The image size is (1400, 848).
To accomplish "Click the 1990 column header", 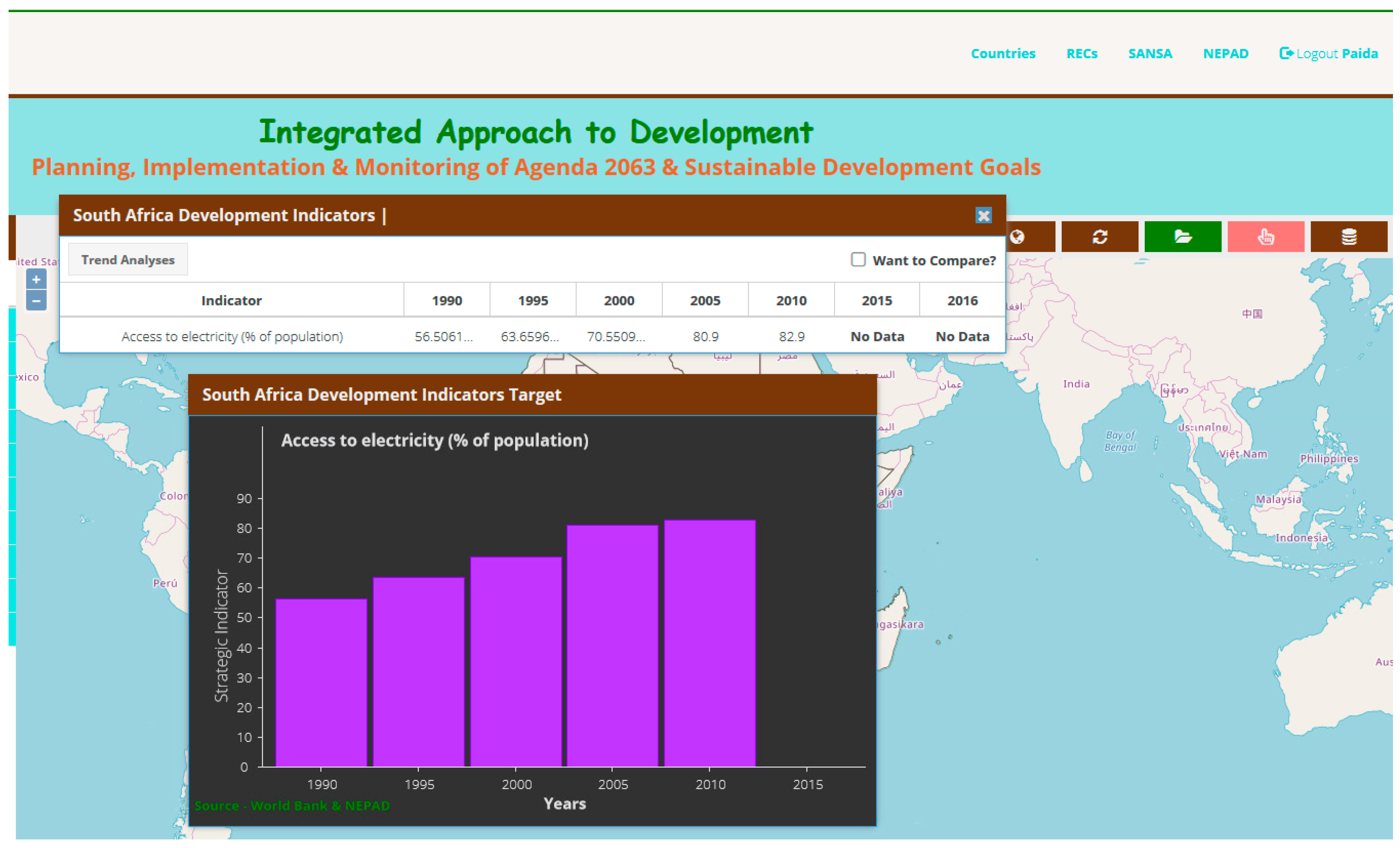I will pos(447,300).
